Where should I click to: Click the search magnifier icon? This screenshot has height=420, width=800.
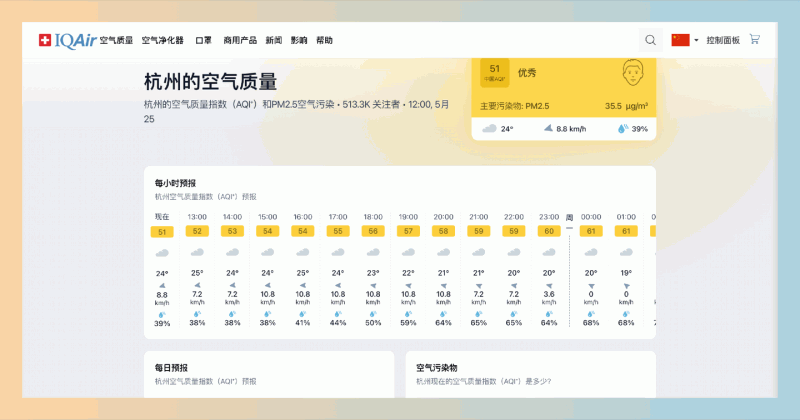pos(651,40)
